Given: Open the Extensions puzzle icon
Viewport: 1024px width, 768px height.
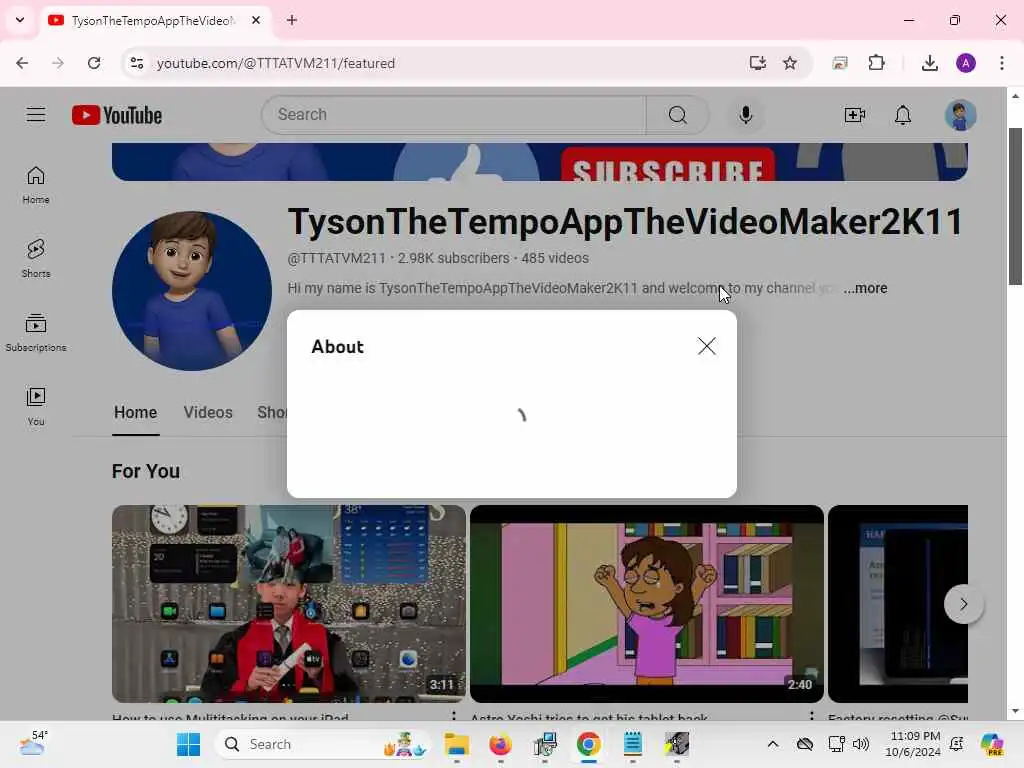Looking at the screenshot, I should [x=876, y=63].
